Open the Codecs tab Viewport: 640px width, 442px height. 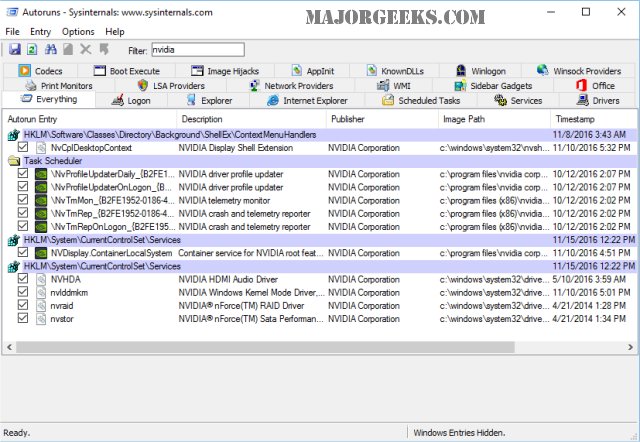coord(40,71)
